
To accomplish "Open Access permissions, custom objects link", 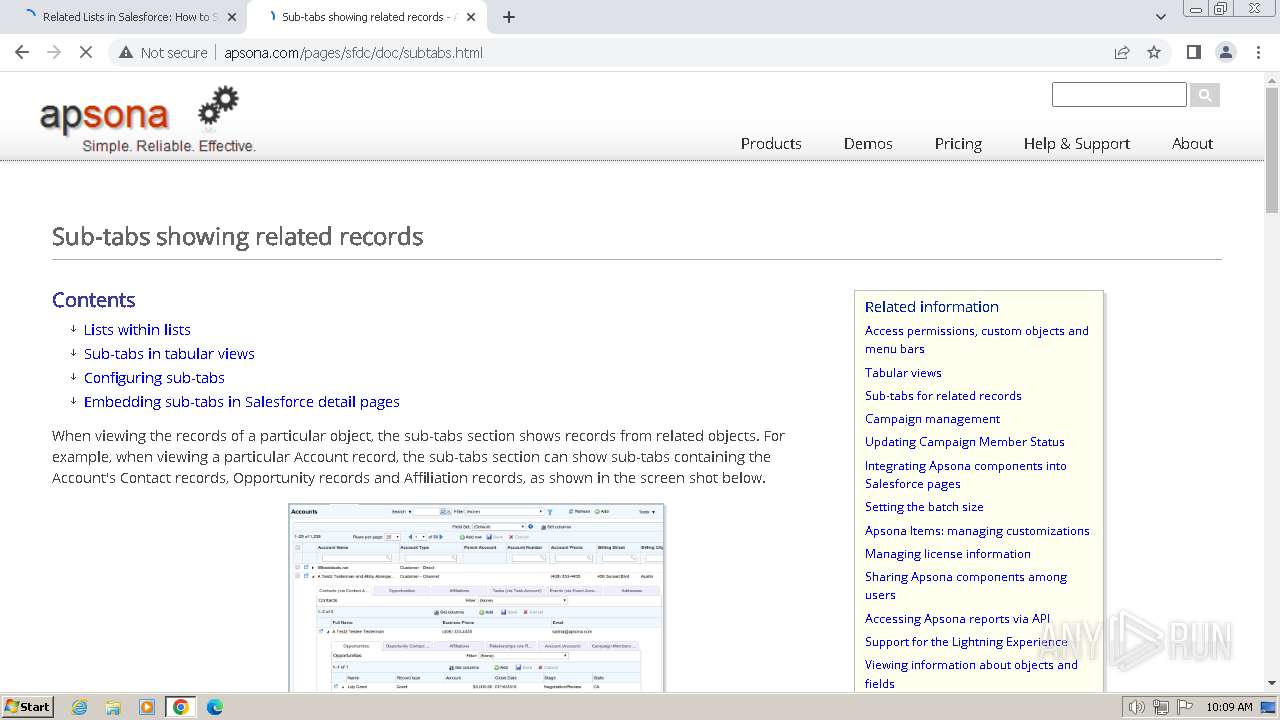I will (977, 340).
